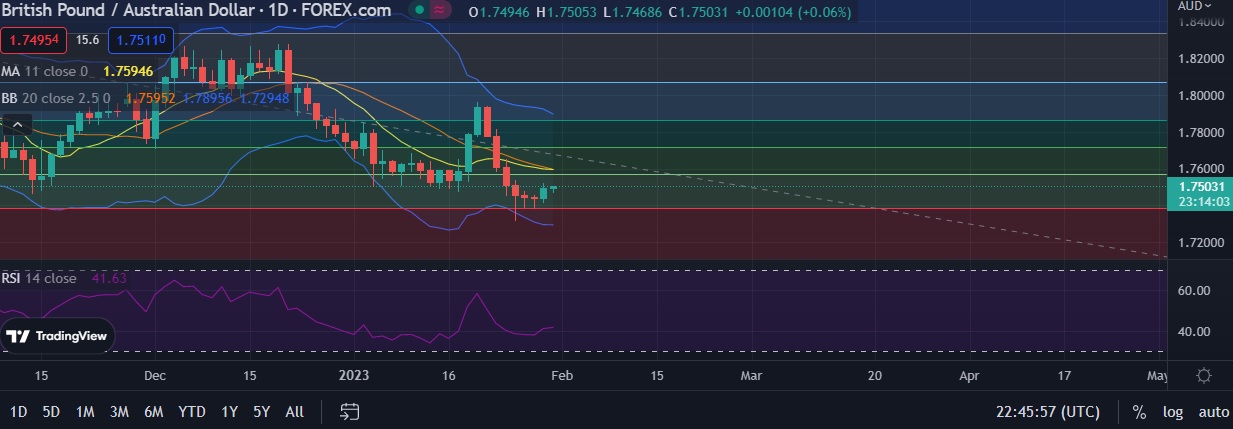Click the green market status dot
This screenshot has height=429, width=1233.
(421, 11)
